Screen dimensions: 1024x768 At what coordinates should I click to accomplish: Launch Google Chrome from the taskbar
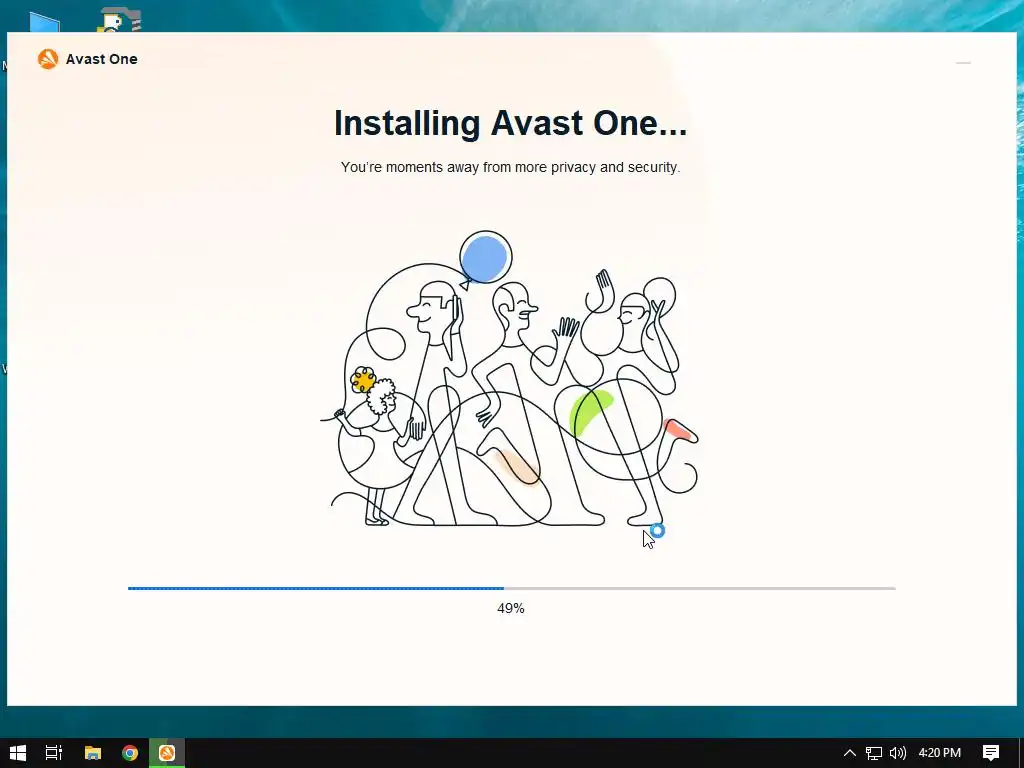point(130,753)
